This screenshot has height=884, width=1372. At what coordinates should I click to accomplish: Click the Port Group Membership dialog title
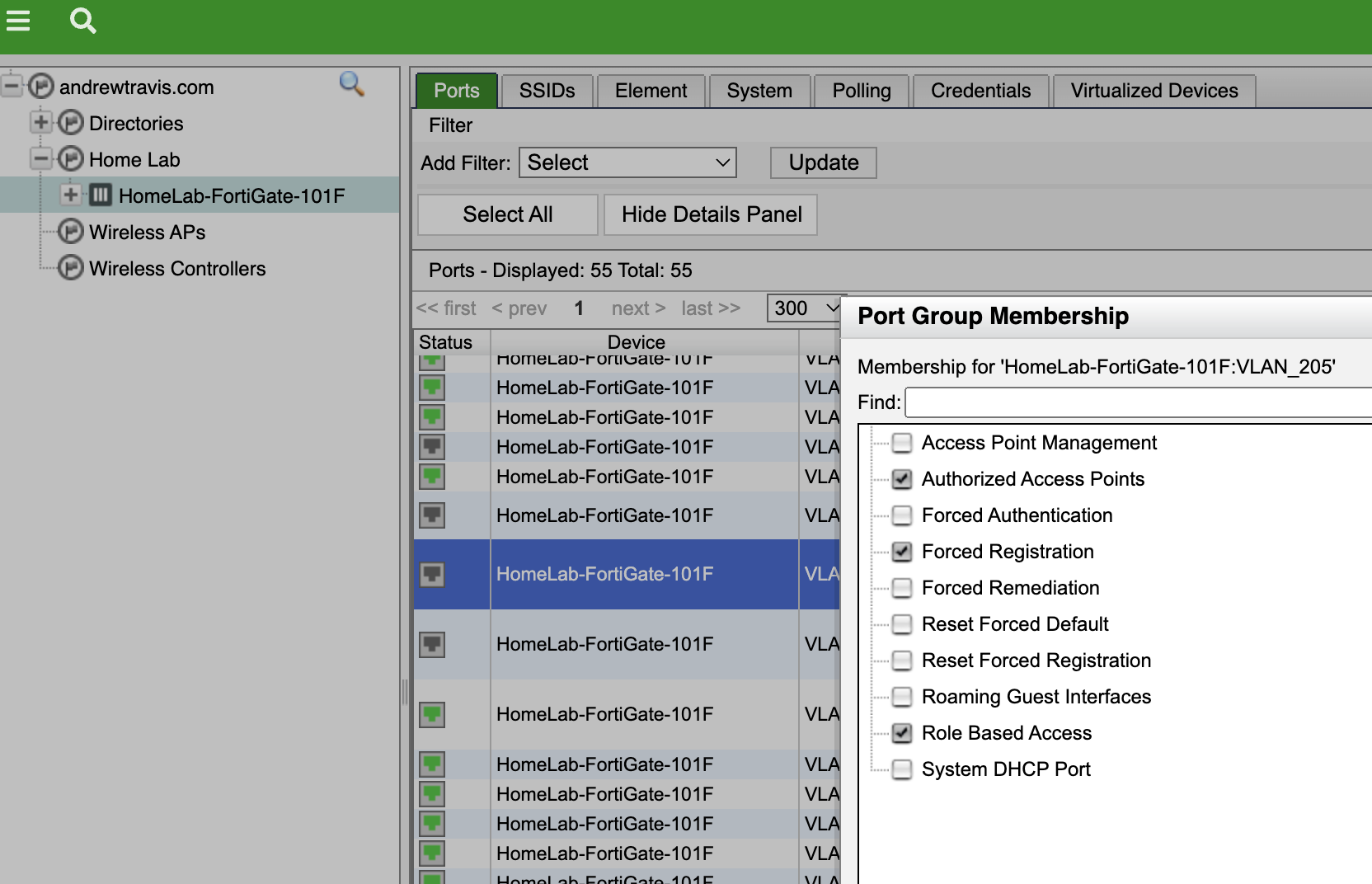[x=993, y=316]
